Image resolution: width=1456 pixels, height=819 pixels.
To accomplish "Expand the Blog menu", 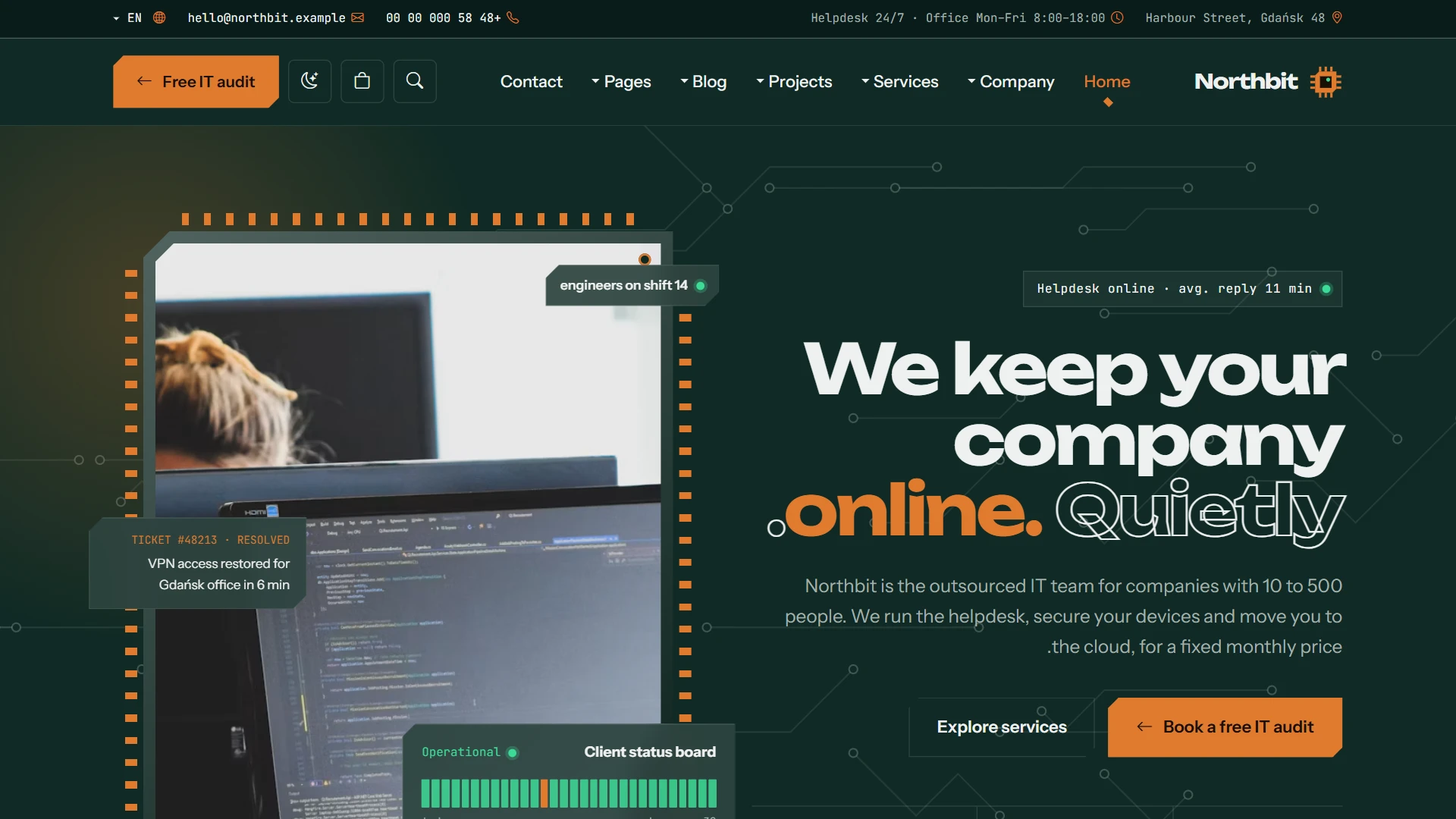I will point(704,82).
